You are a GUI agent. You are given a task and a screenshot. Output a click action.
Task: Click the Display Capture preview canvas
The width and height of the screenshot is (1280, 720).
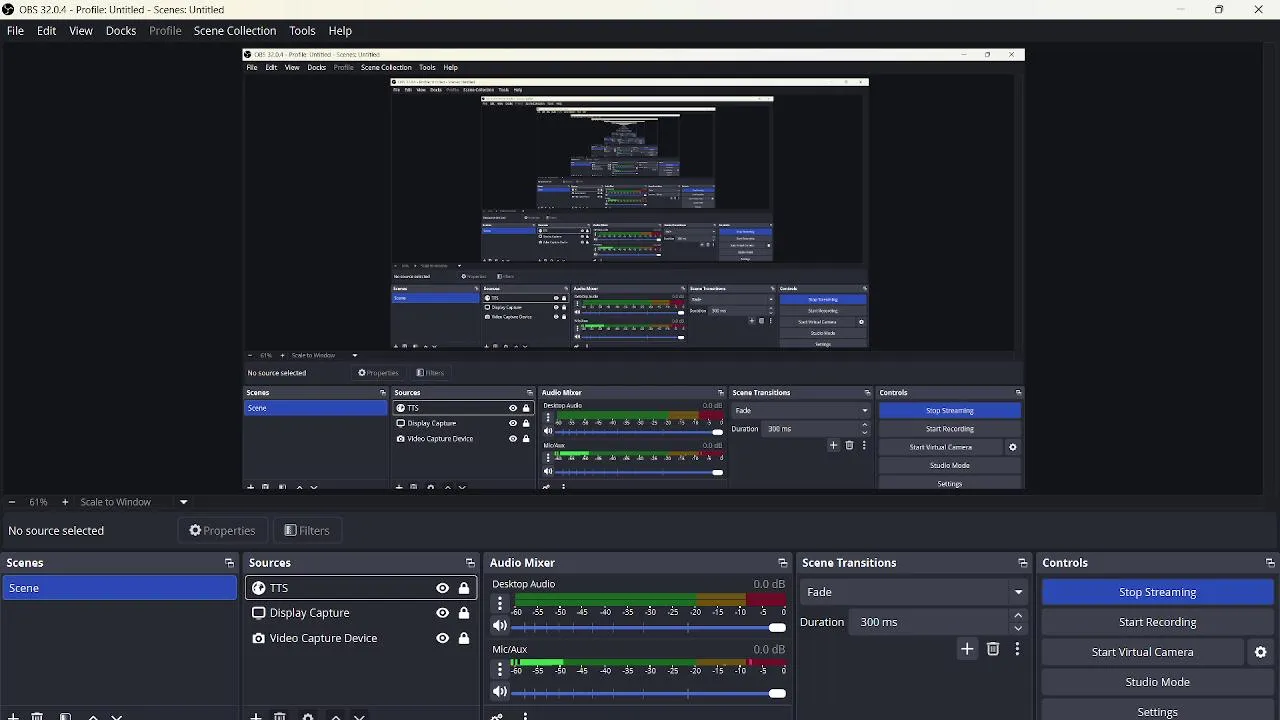[634, 270]
